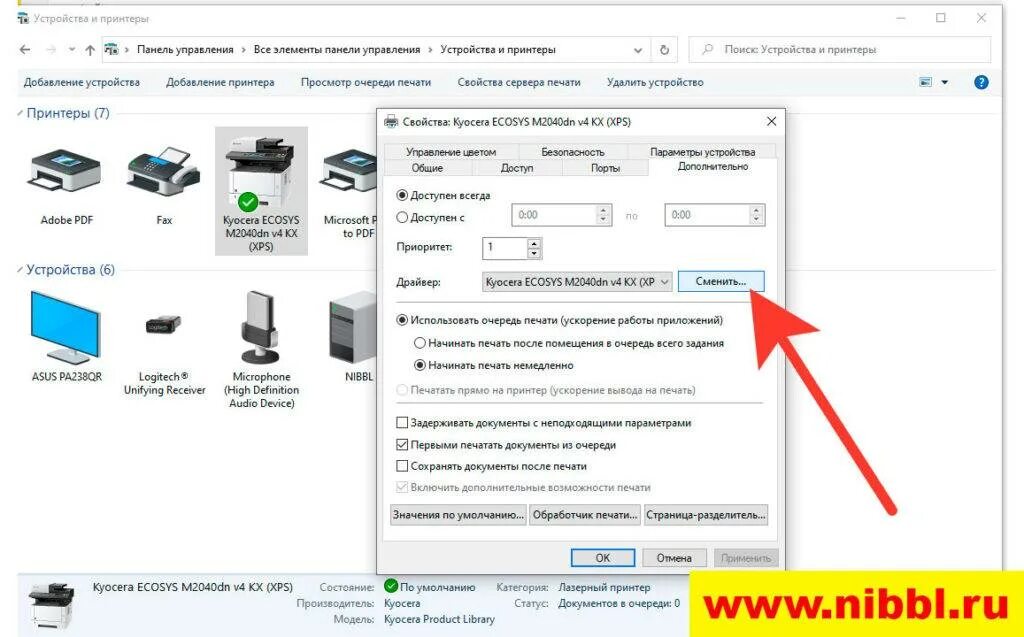Click the Приоритет value field
1024x637 pixels.
[505, 248]
